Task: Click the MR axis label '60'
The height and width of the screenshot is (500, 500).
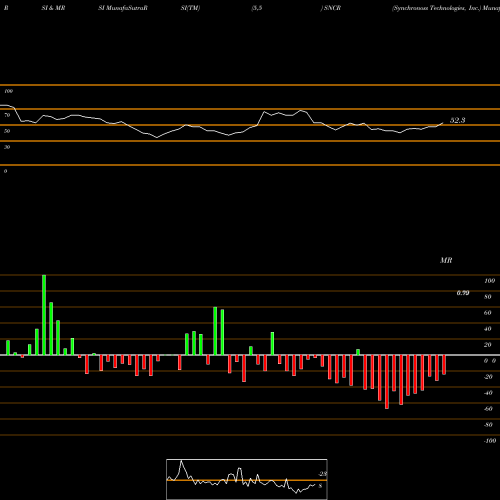Action: click(487, 313)
